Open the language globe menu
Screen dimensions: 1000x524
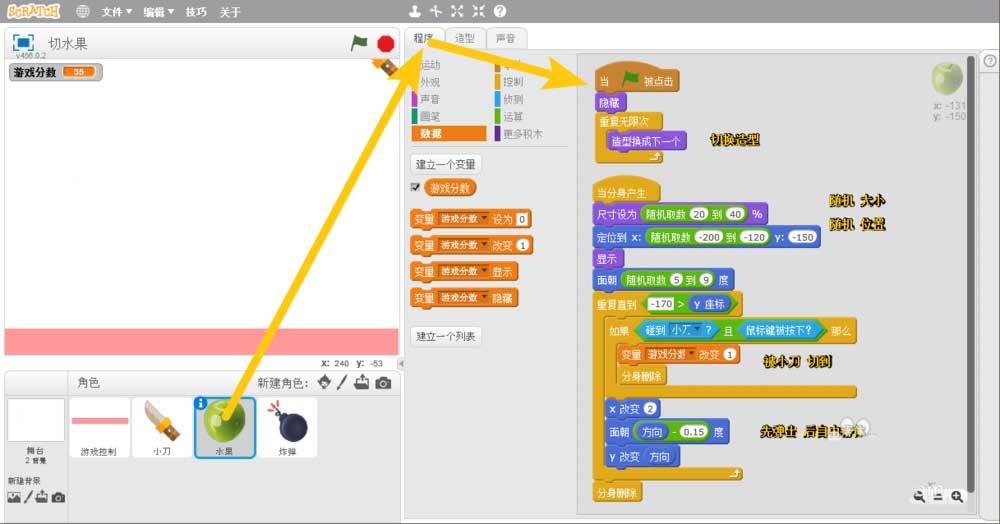82,11
